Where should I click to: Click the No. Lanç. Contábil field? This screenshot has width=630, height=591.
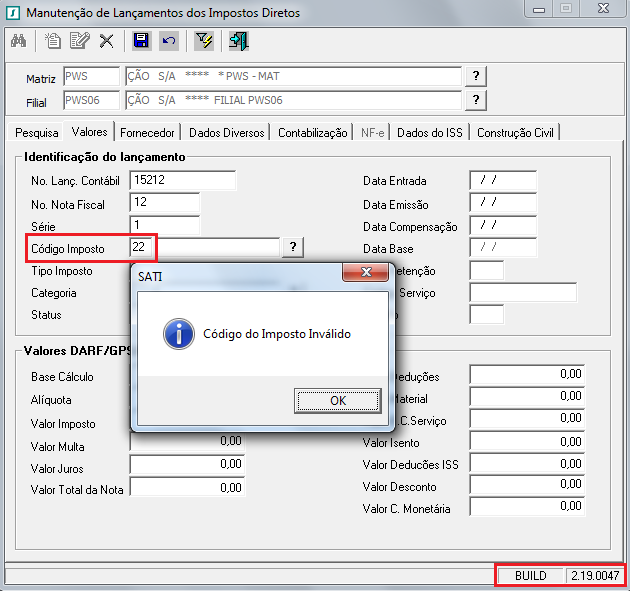[x=182, y=180]
